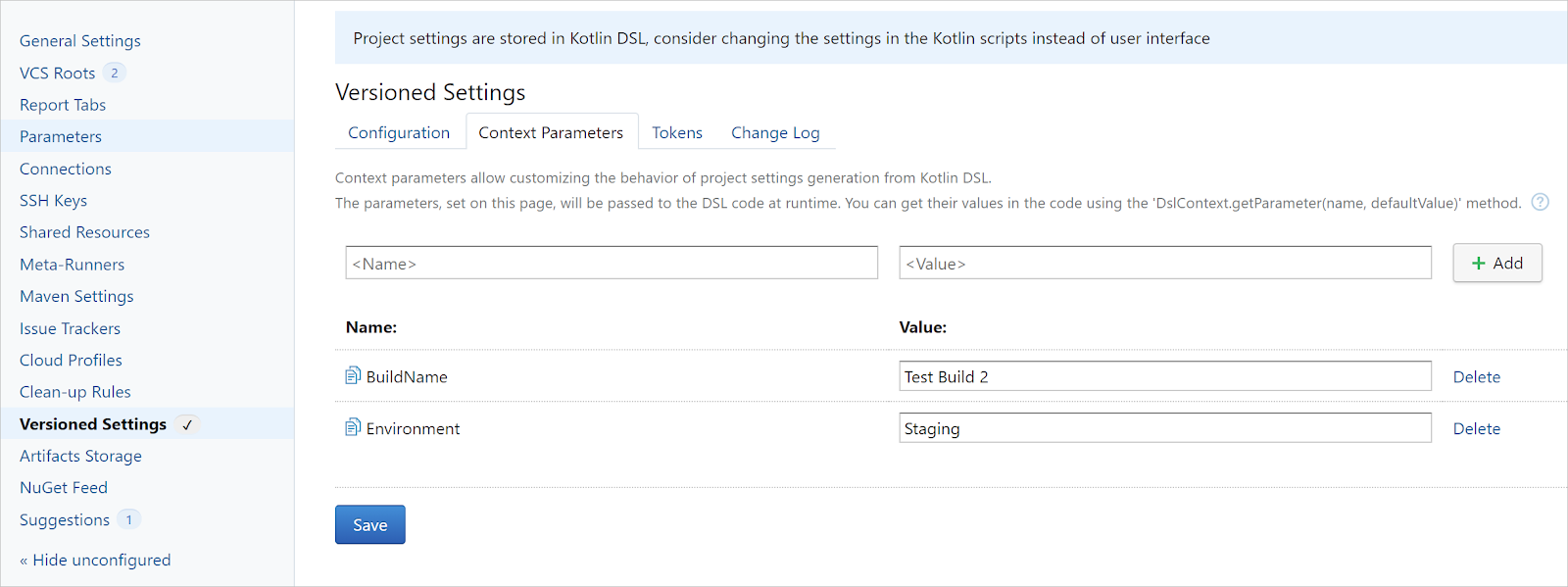
Task: Open Suggestions page
Action: pos(65,519)
